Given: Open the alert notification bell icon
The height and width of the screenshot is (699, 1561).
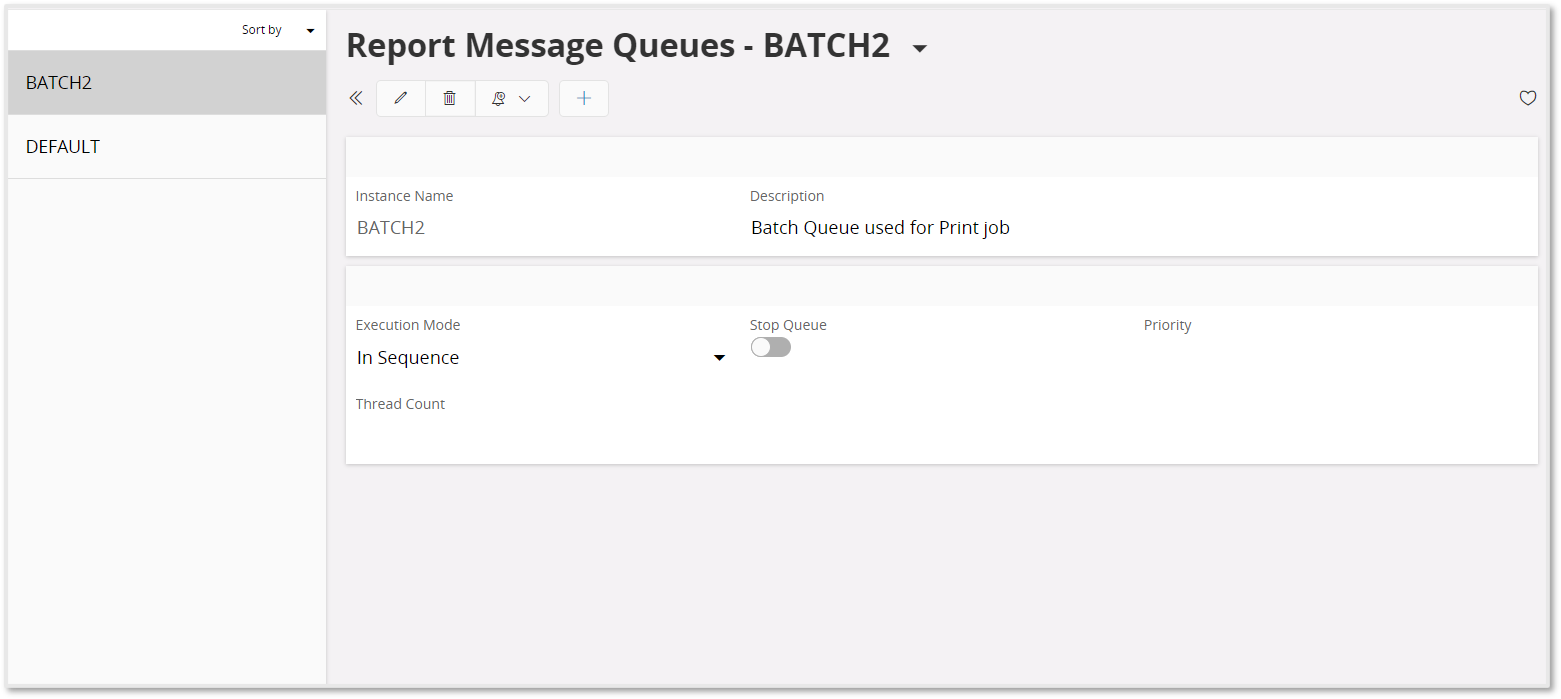Looking at the screenshot, I should [499, 98].
